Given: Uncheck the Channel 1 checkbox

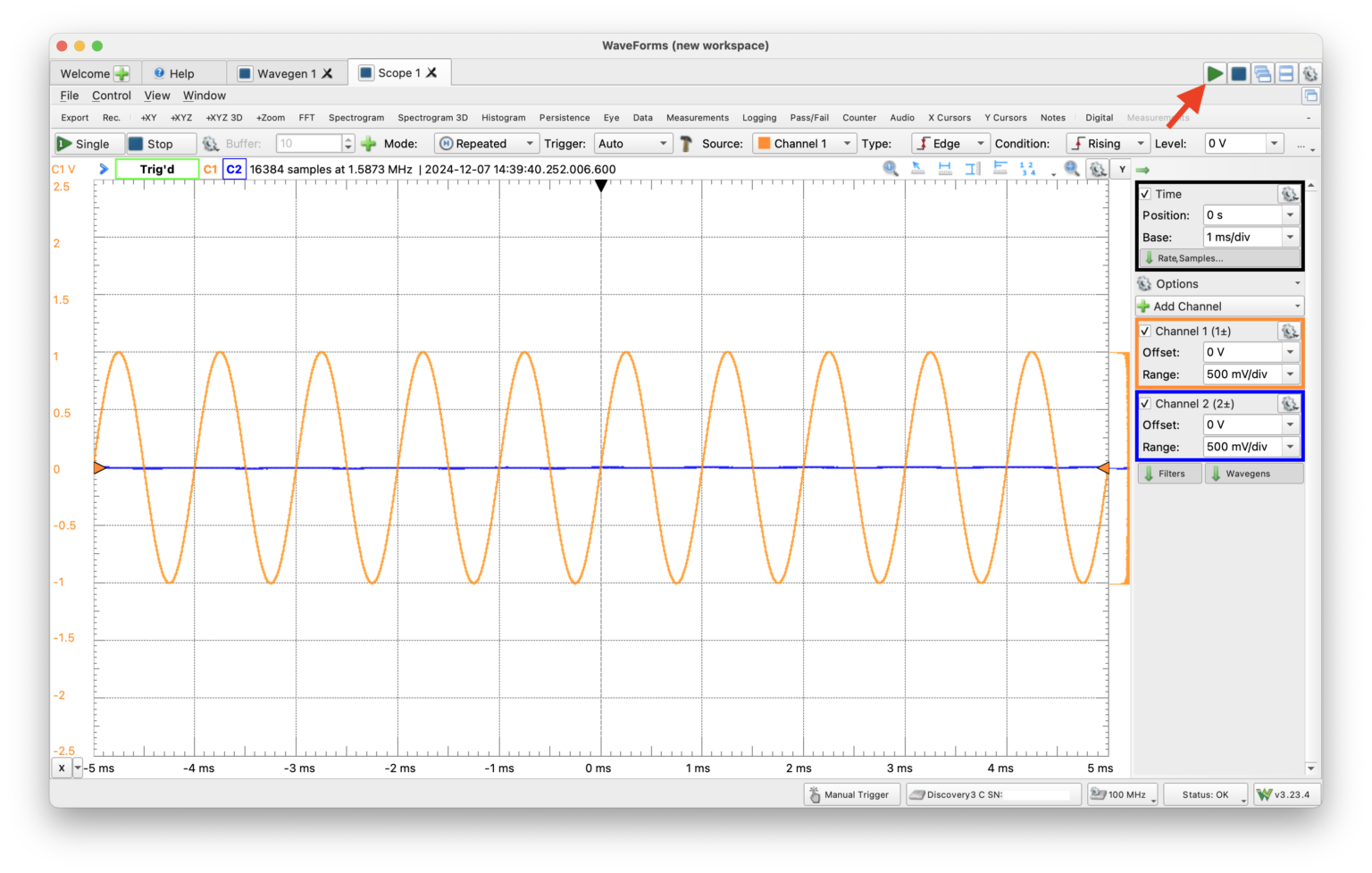Looking at the screenshot, I should coord(1145,331).
